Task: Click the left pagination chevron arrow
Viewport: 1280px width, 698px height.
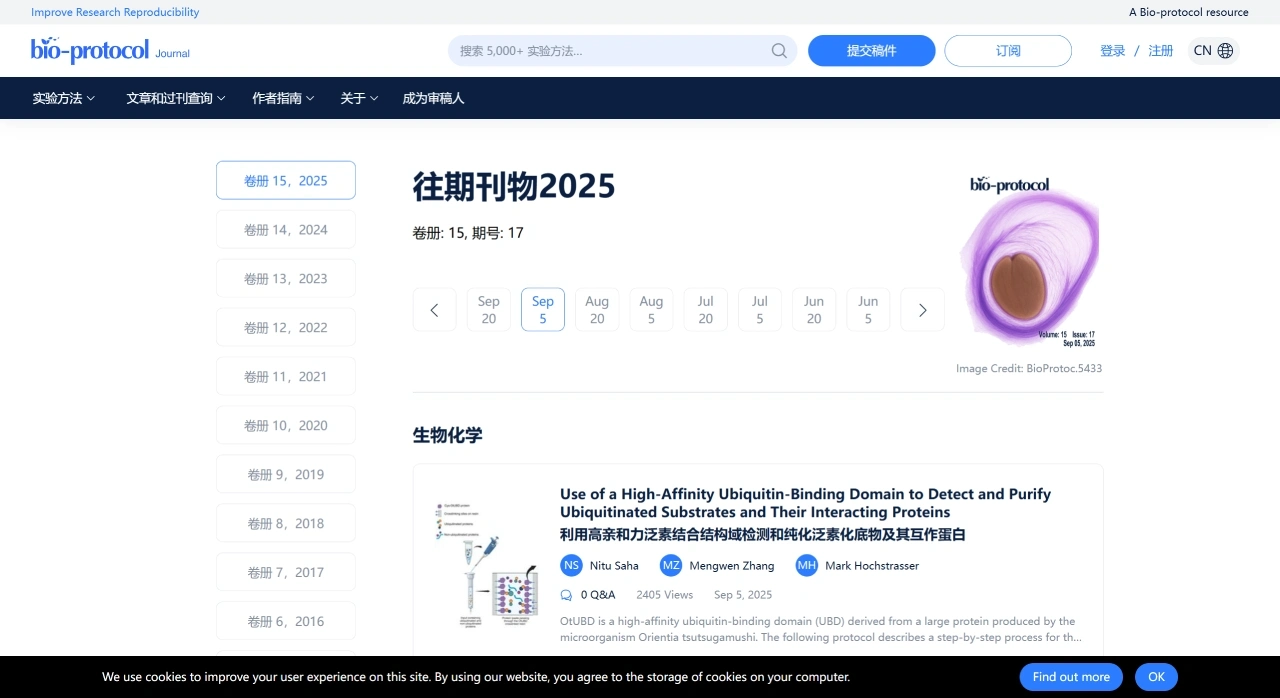Action: click(434, 310)
